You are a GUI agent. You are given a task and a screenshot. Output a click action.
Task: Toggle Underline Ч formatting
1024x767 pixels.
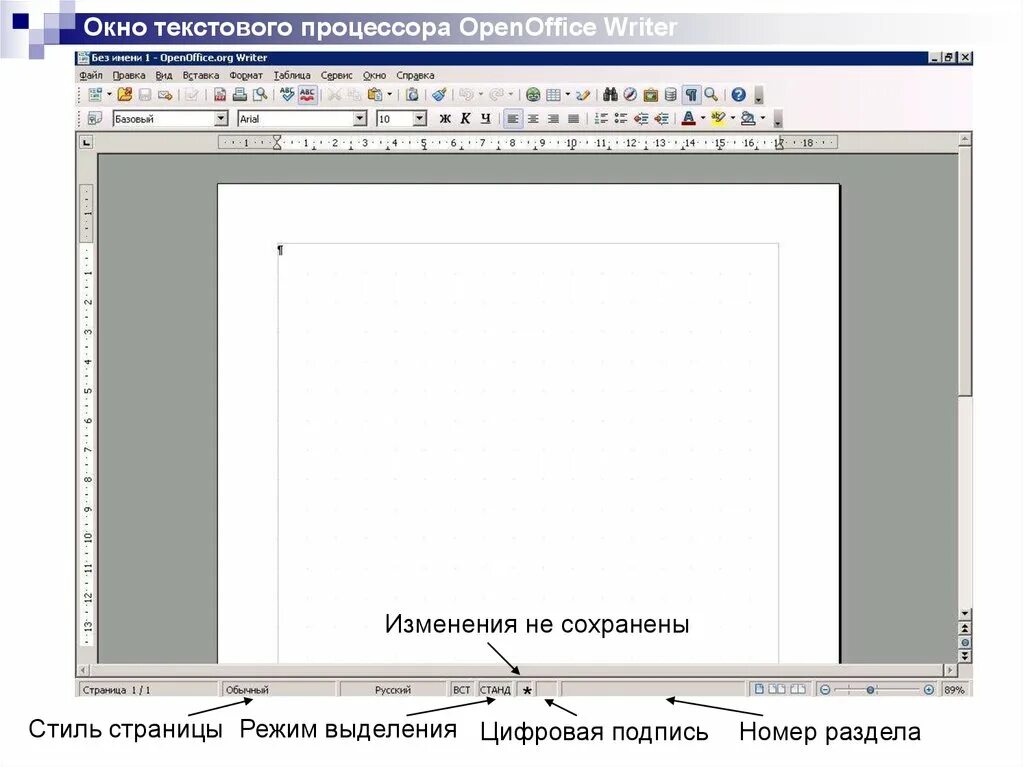(x=486, y=119)
